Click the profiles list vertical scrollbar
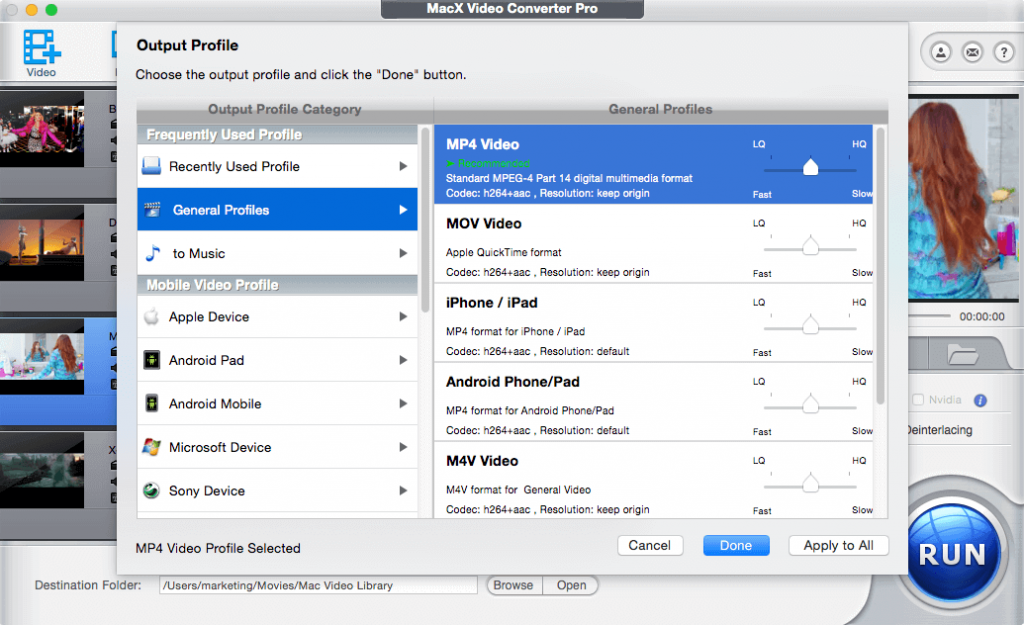The image size is (1024, 625). [880, 266]
